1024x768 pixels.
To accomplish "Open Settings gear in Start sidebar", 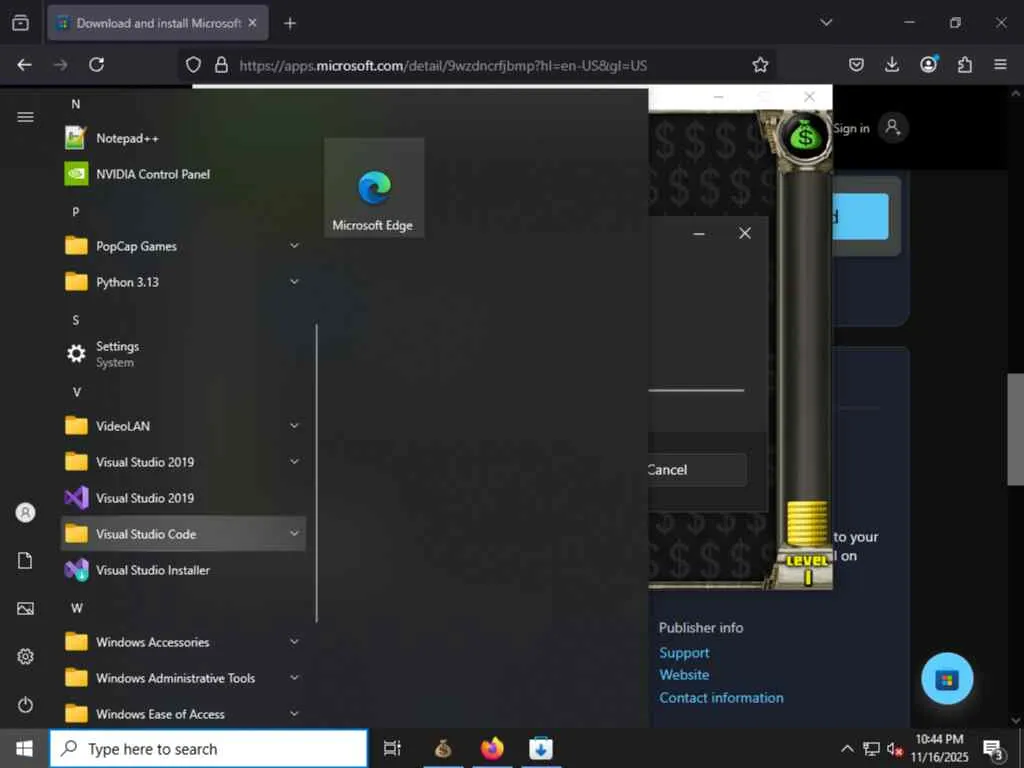I will [25, 656].
